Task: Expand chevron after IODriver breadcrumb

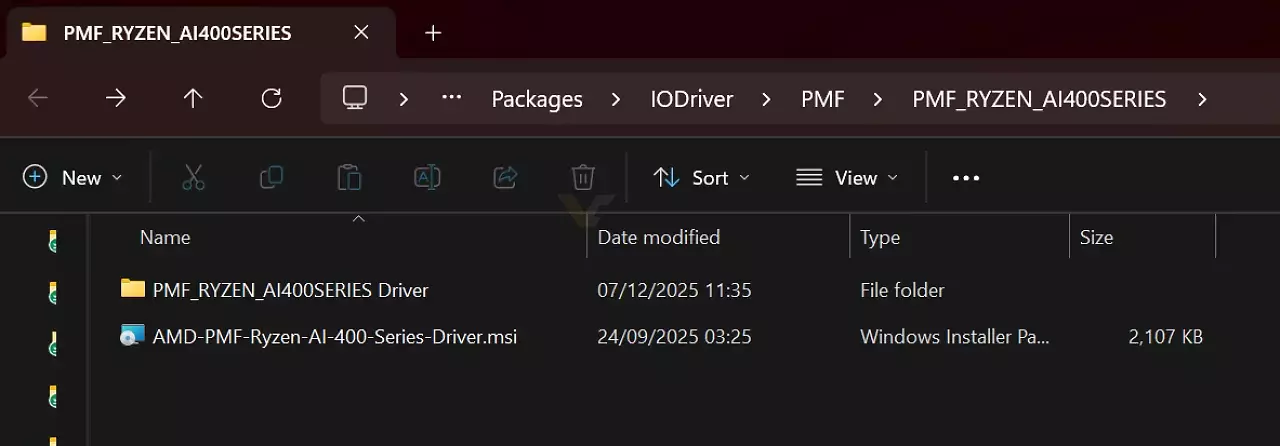Action: pyautogui.click(x=766, y=99)
